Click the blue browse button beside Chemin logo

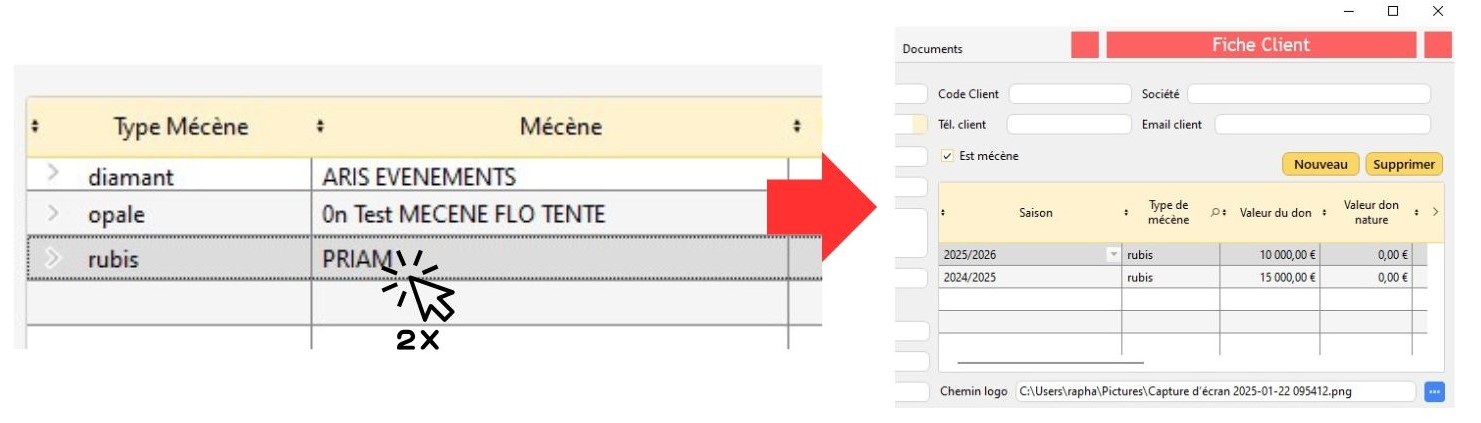[x=1434, y=392]
